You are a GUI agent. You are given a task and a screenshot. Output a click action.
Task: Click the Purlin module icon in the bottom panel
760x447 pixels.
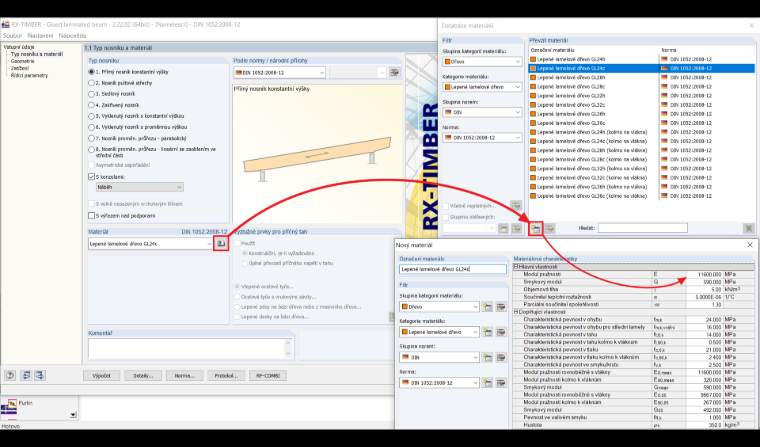(x=12, y=404)
